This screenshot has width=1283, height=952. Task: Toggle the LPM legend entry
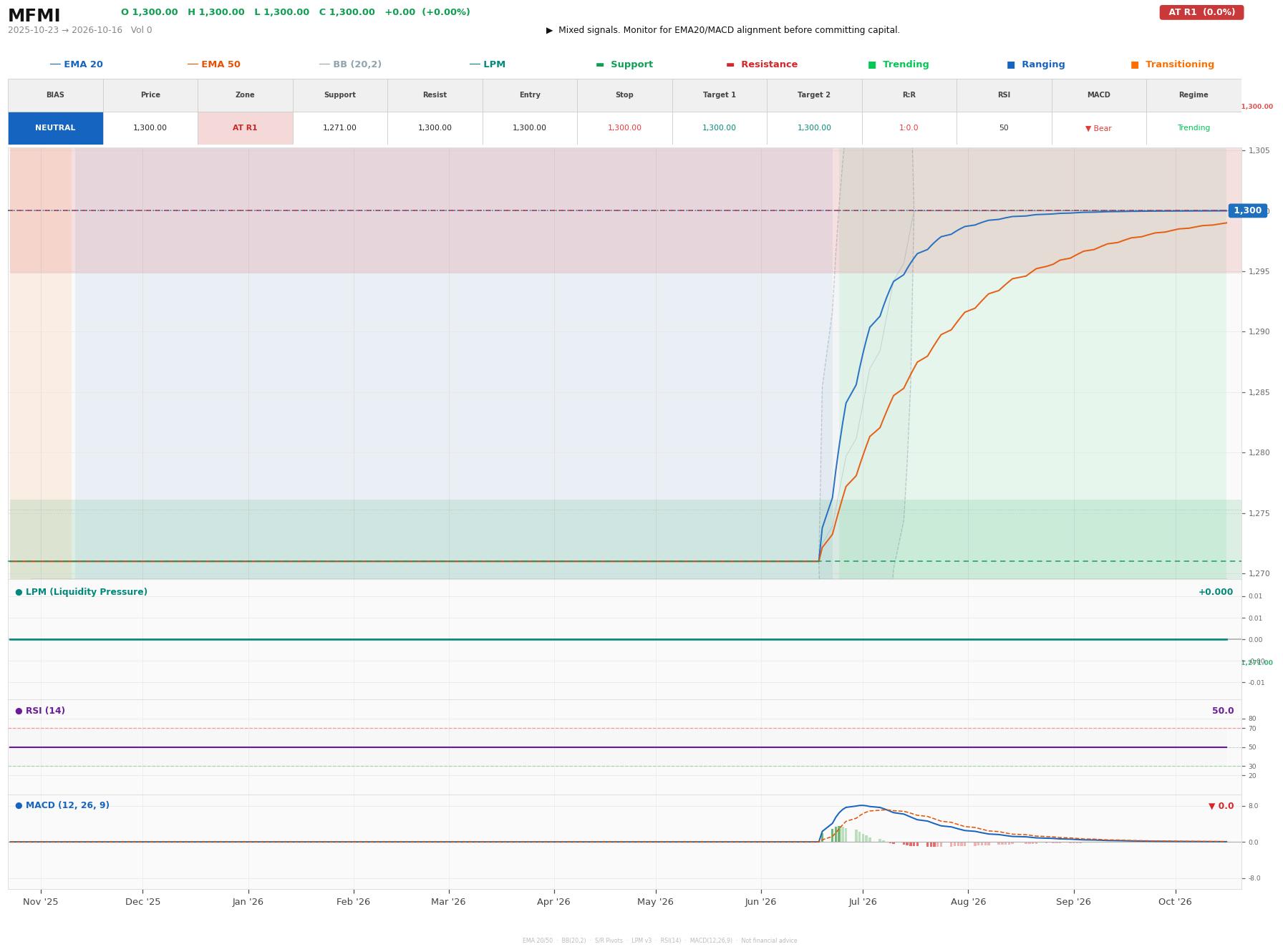coord(487,64)
